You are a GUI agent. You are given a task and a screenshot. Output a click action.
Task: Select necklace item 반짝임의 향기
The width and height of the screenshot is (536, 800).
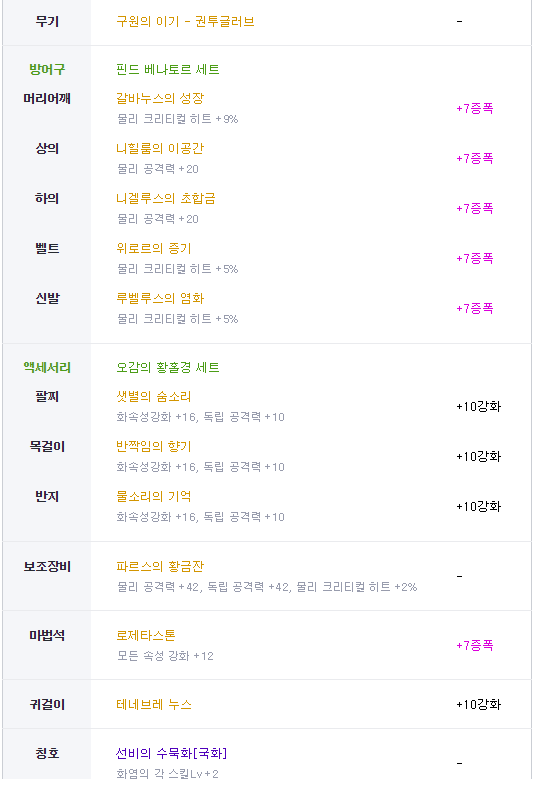154,446
